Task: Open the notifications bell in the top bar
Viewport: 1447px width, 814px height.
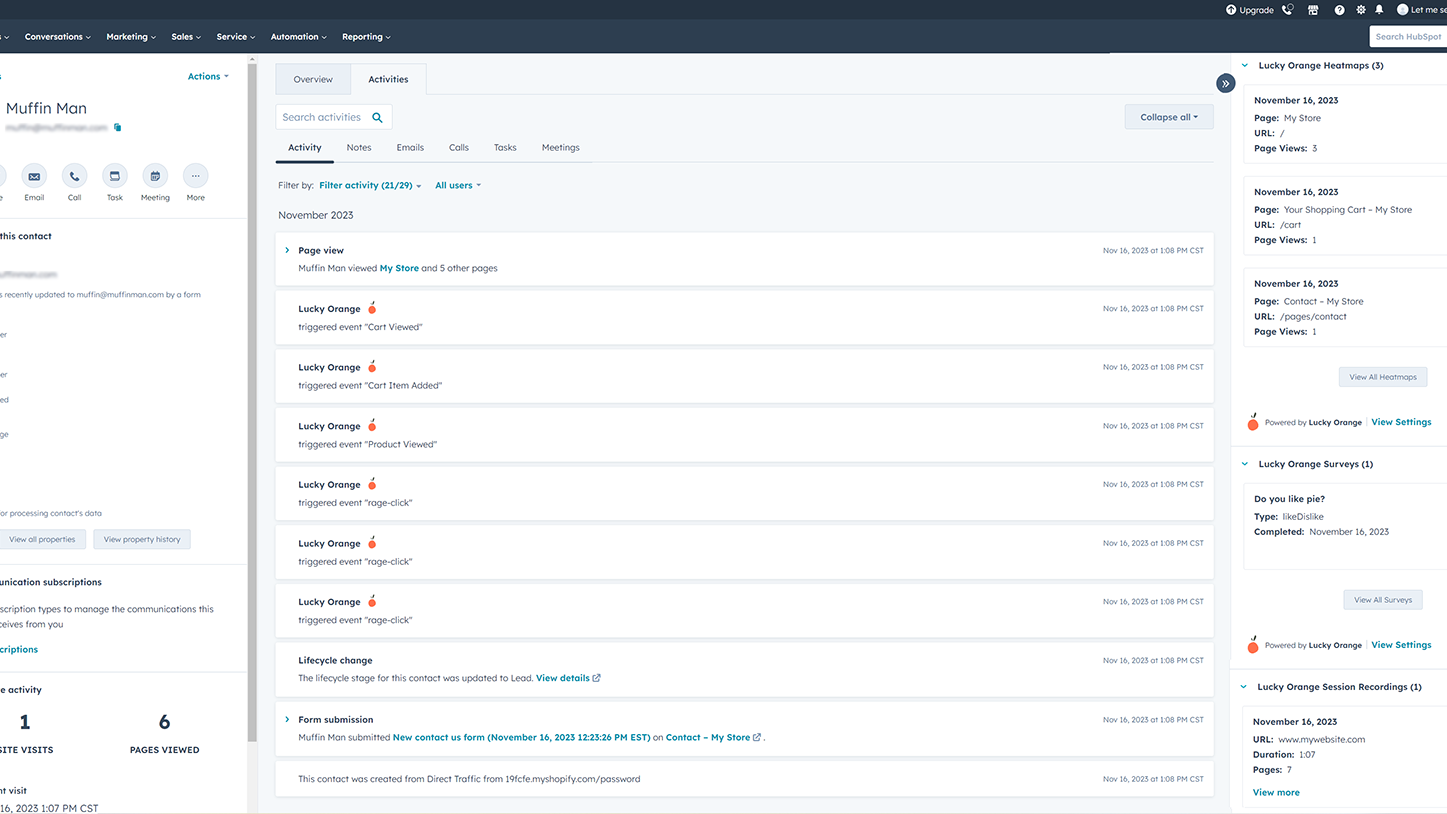Action: [x=1379, y=10]
